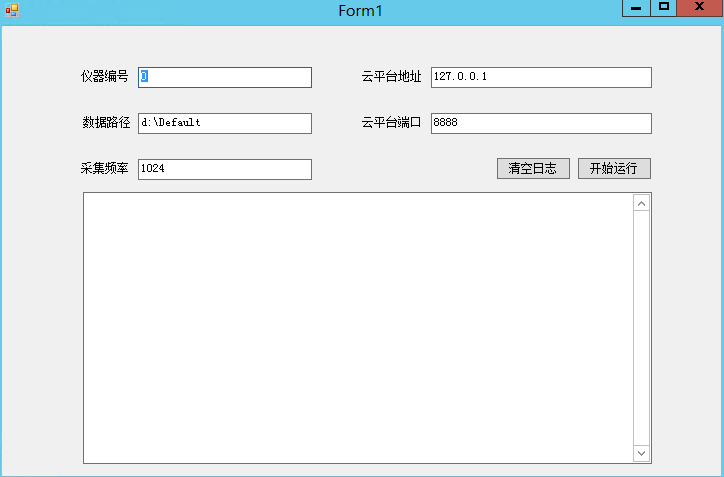Click the 云平台端口 field showing 8888
Screen dimensions: 724x477
tap(541, 123)
